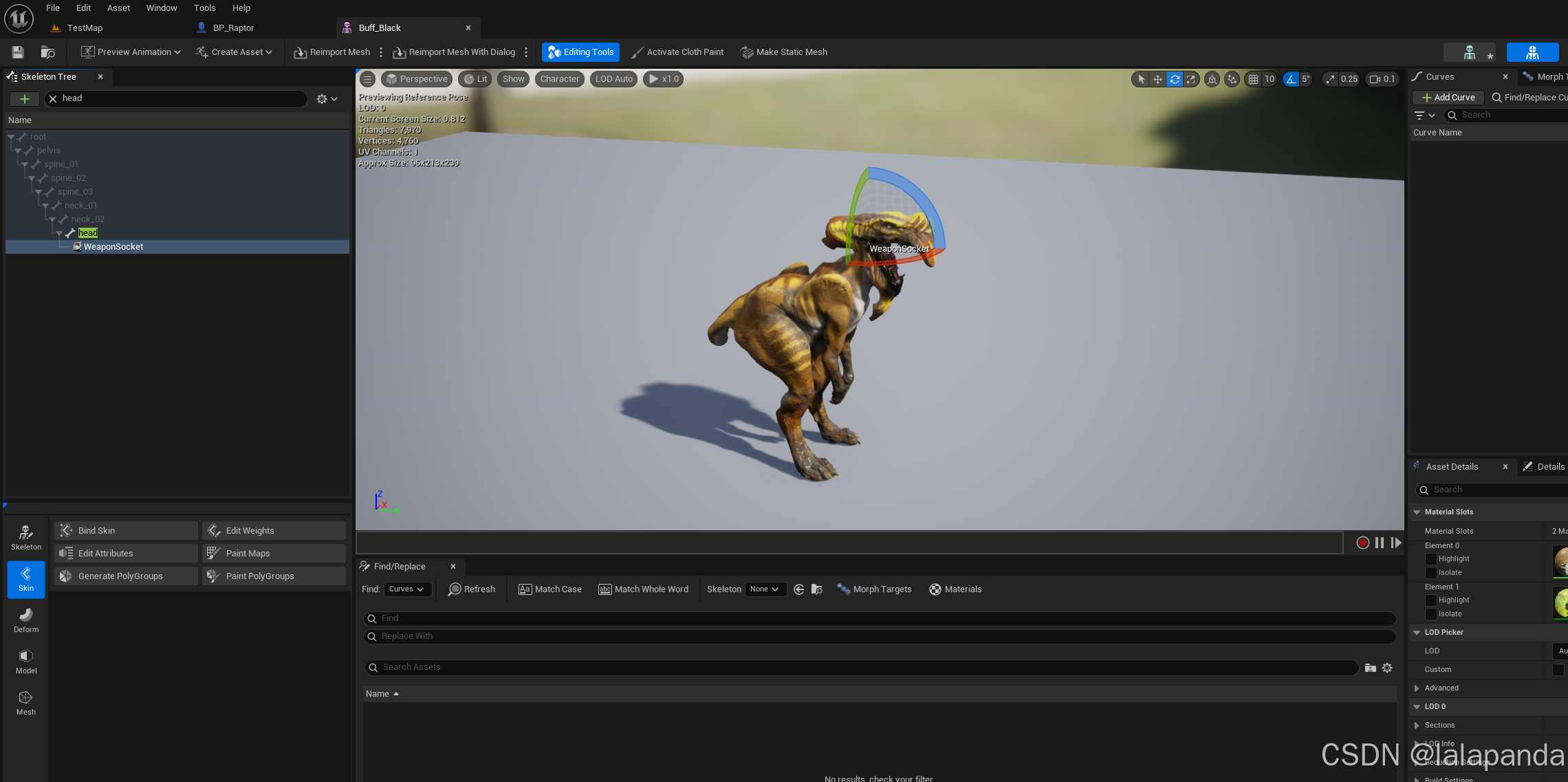1568x782 pixels.
Task: Click the record animation button
Action: [x=1362, y=543]
